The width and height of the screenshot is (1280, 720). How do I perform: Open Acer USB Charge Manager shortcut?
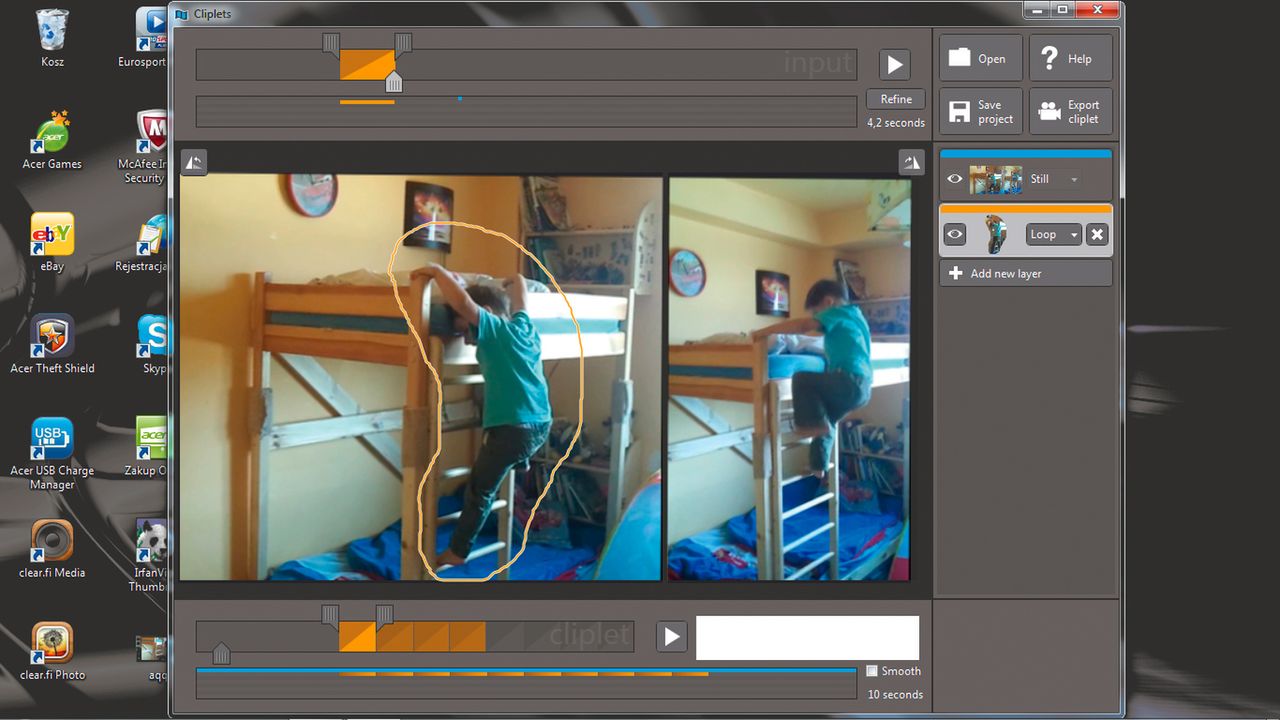pos(52,454)
